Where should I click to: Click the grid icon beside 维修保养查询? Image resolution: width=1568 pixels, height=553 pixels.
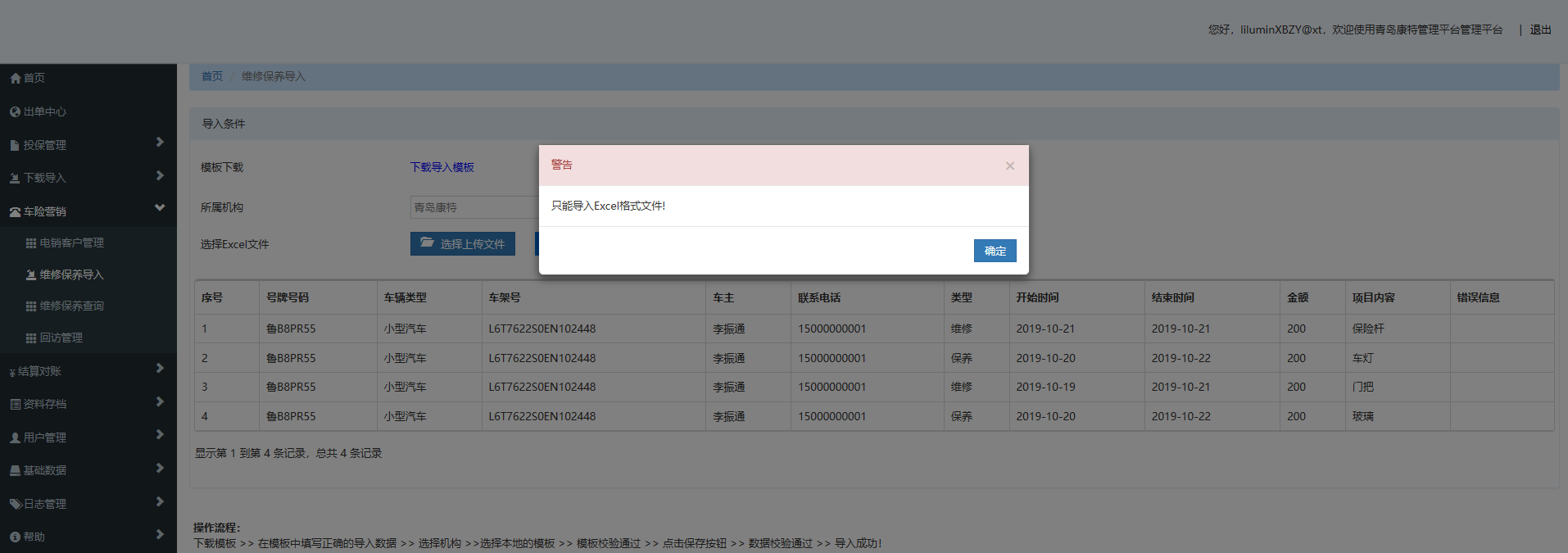[x=31, y=306]
